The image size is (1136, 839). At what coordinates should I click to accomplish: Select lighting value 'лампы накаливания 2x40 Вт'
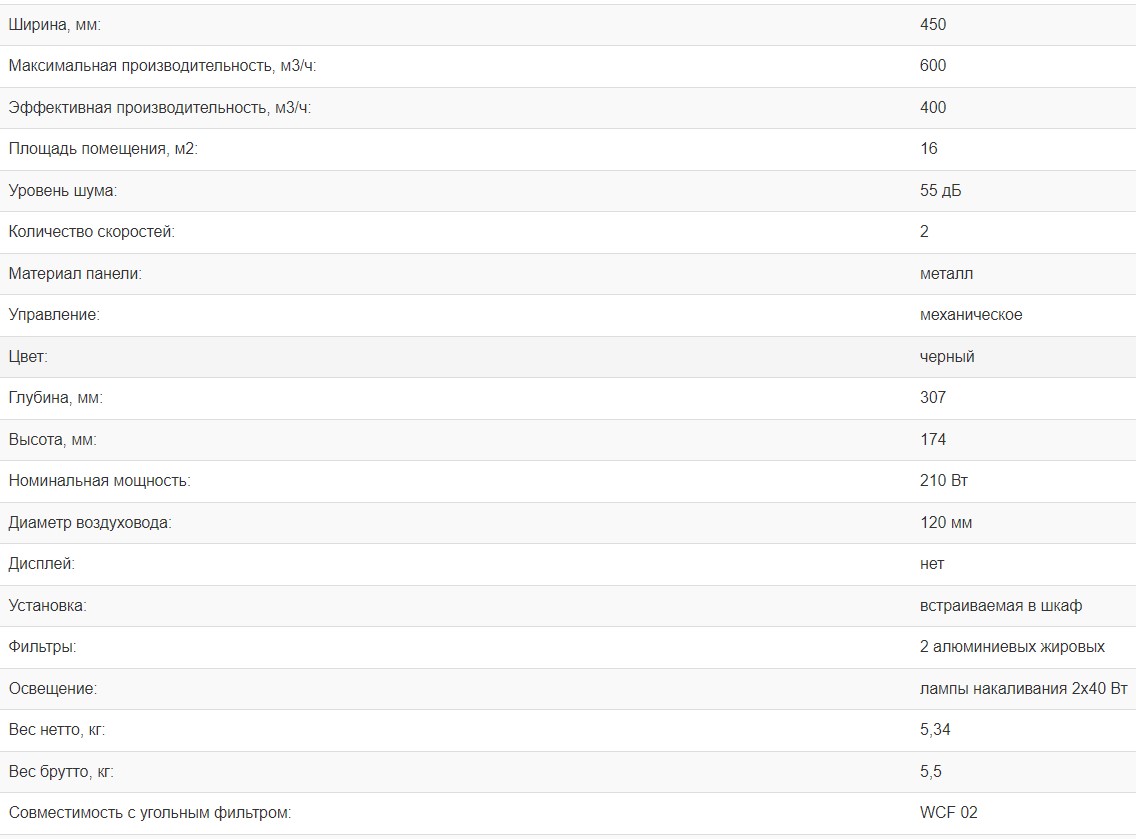coord(1023,688)
